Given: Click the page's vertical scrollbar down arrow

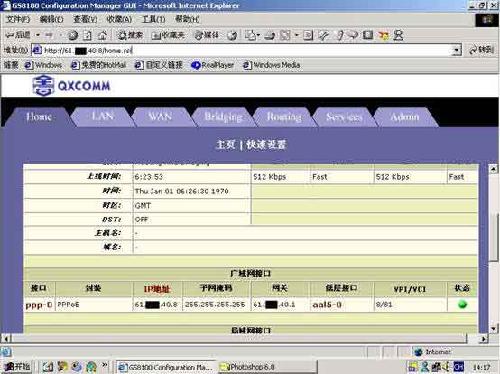Looking at the screenshot, I should click(x=493, y=329).
